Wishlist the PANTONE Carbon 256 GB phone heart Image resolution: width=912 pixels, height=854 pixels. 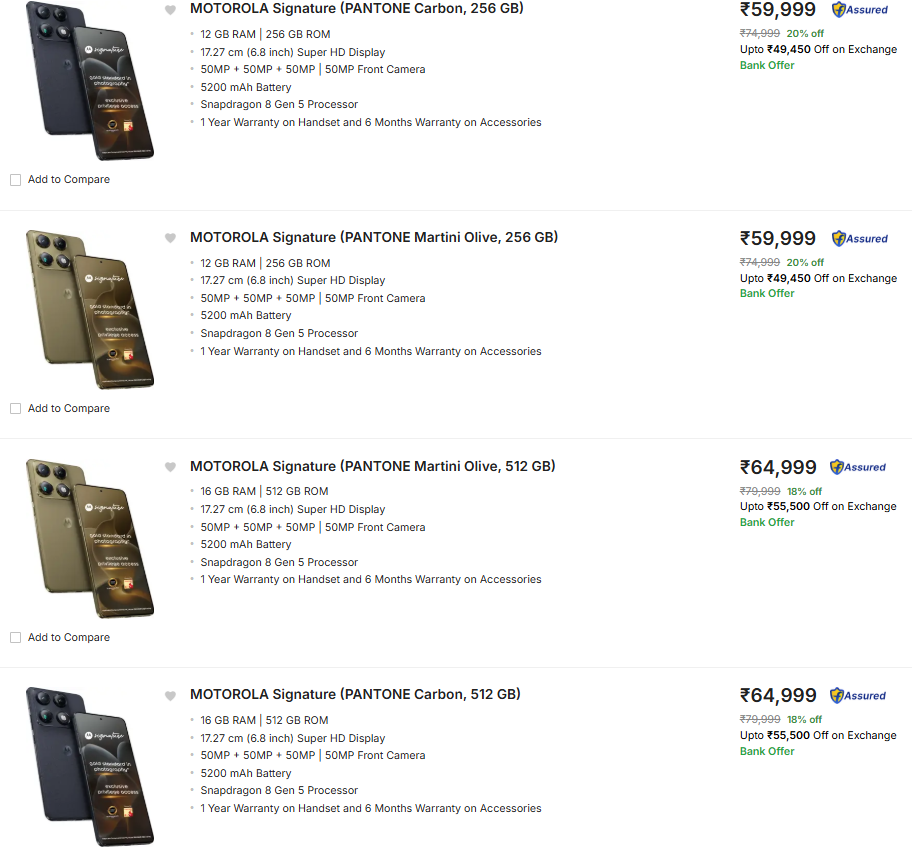[170, 10]
